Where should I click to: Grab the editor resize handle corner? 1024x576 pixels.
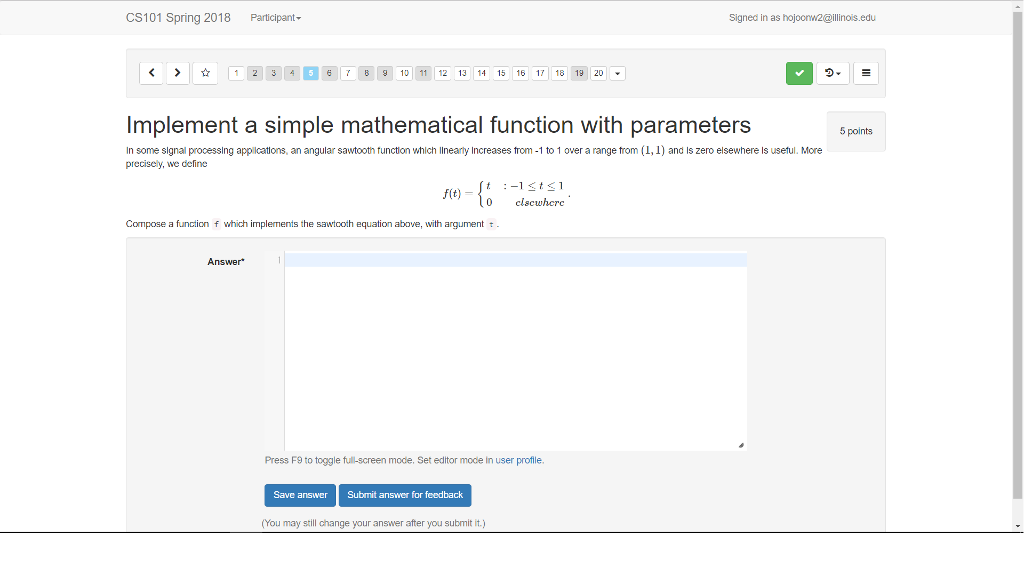click(741, 445)
